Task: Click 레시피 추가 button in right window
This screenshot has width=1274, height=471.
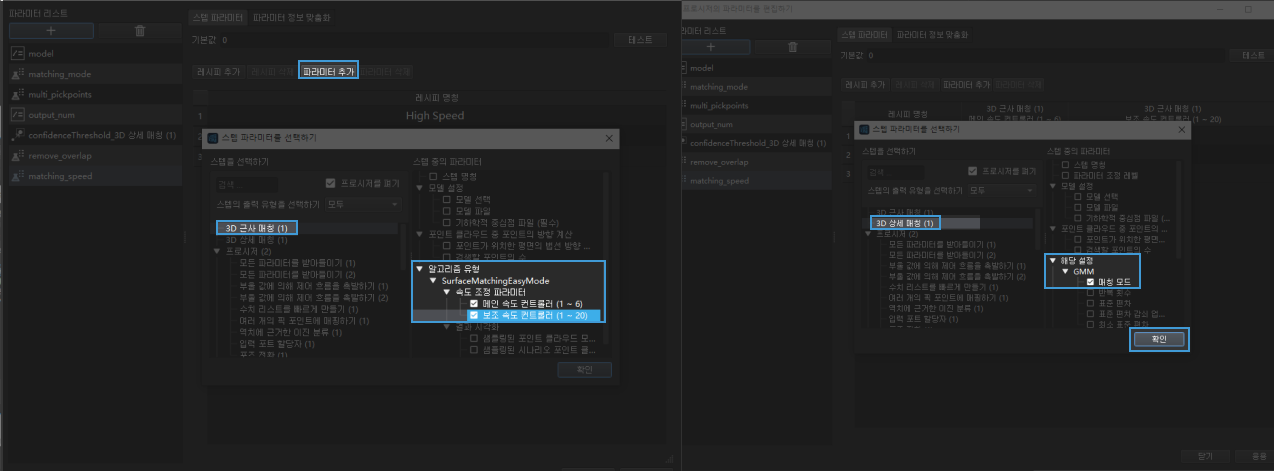Action: point(865,85)
